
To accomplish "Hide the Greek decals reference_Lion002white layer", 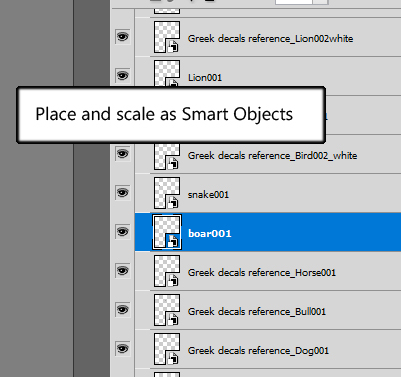I will 122,36.
